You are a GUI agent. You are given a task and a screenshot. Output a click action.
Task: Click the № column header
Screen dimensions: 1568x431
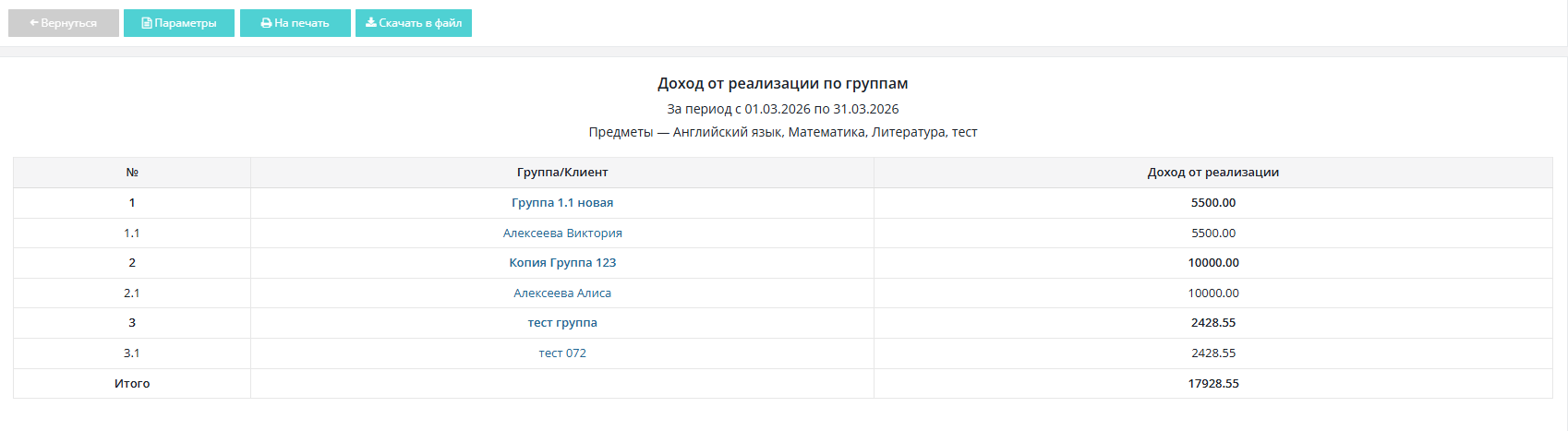(132, 173)
